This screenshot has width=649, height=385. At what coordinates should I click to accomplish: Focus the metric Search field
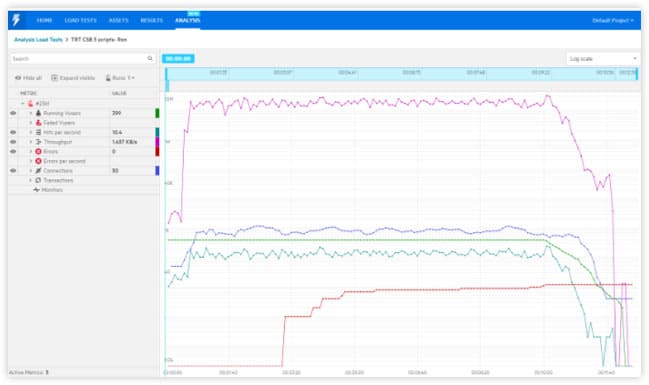click(83, 59)
